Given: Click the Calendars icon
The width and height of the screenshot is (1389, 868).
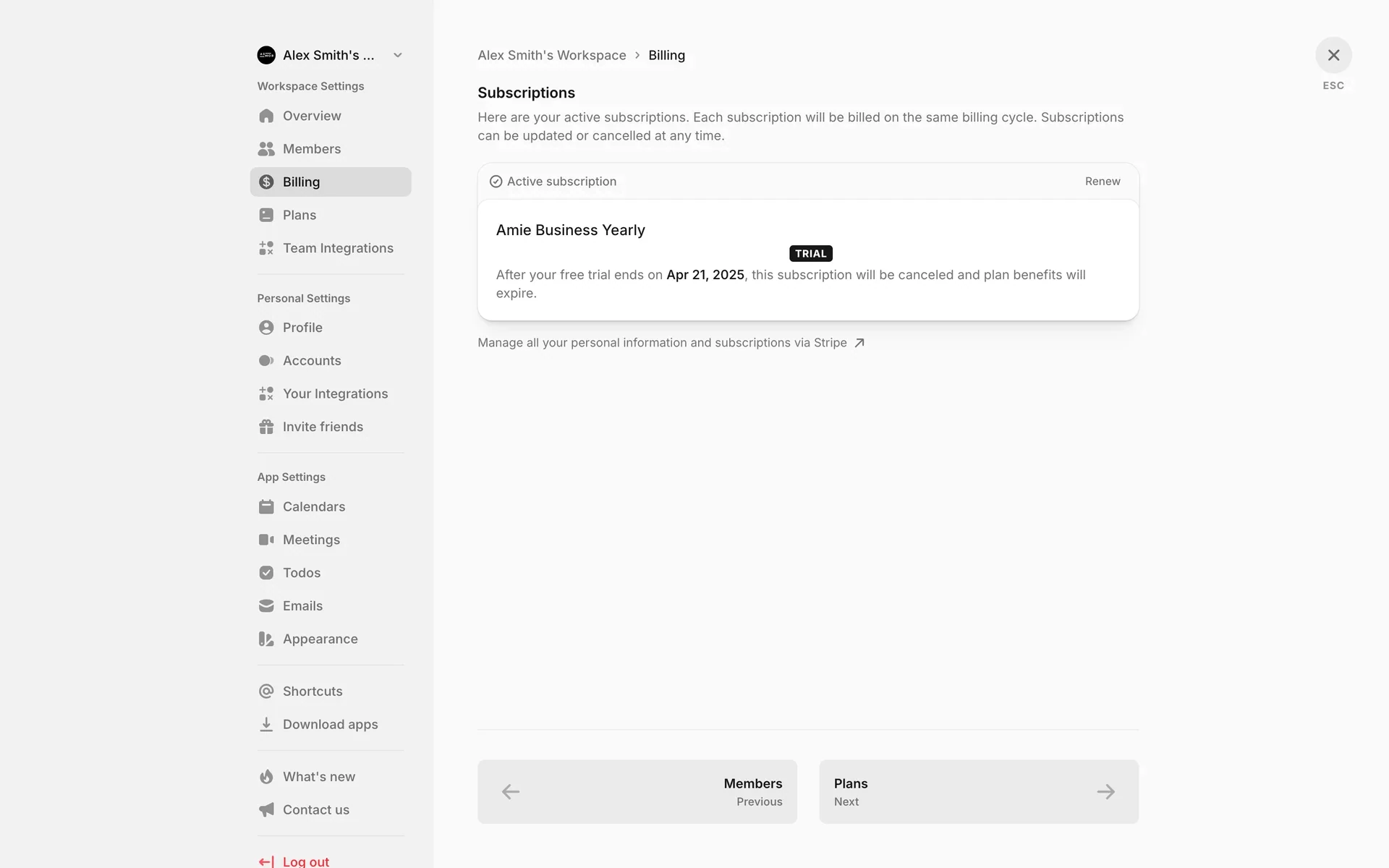Looking at the screenshot, I should 266,506.
